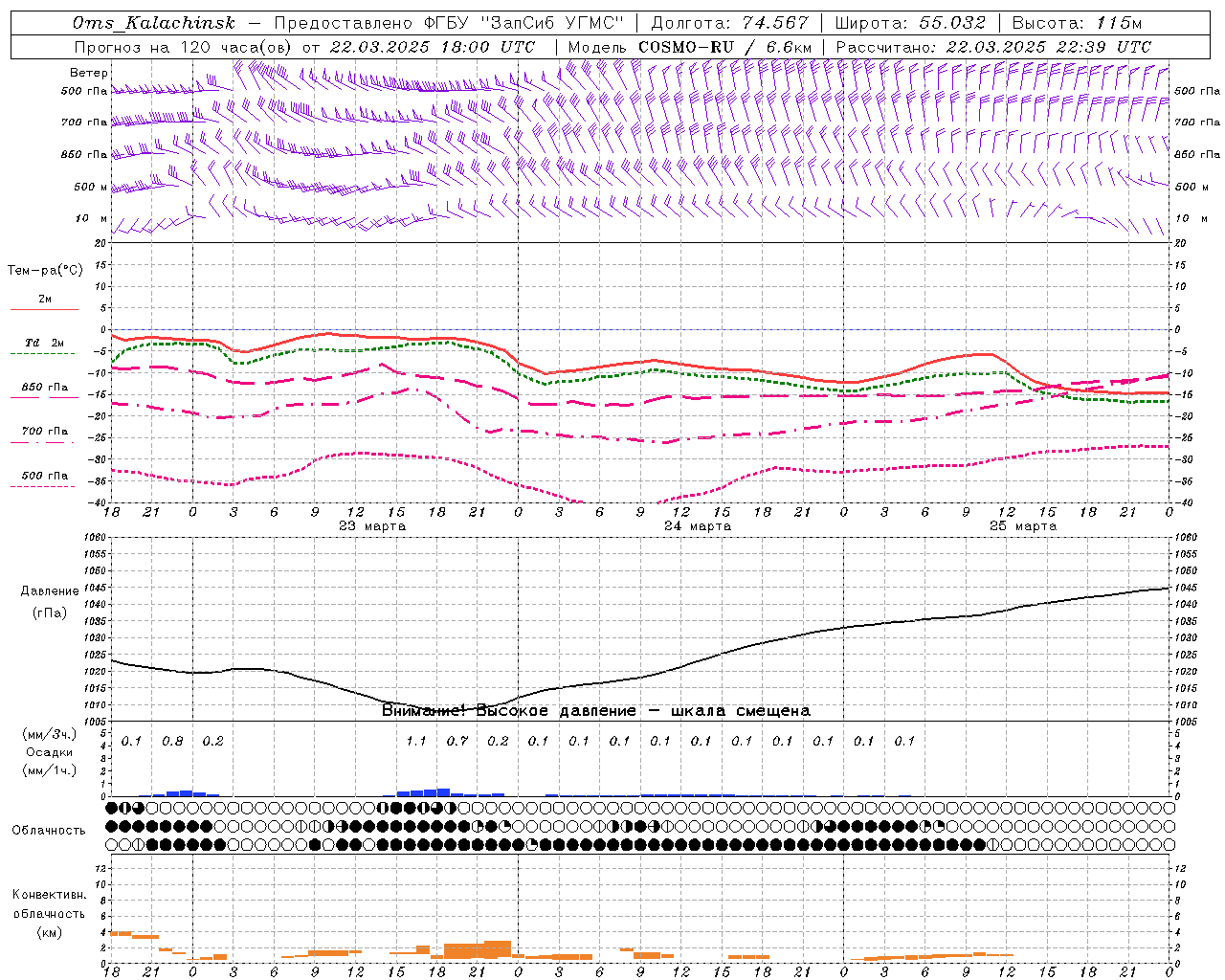Viewport: 1225px width, 980px height.
Task: Click the Долгота: 74.567 value
Action: pos(730,23)
